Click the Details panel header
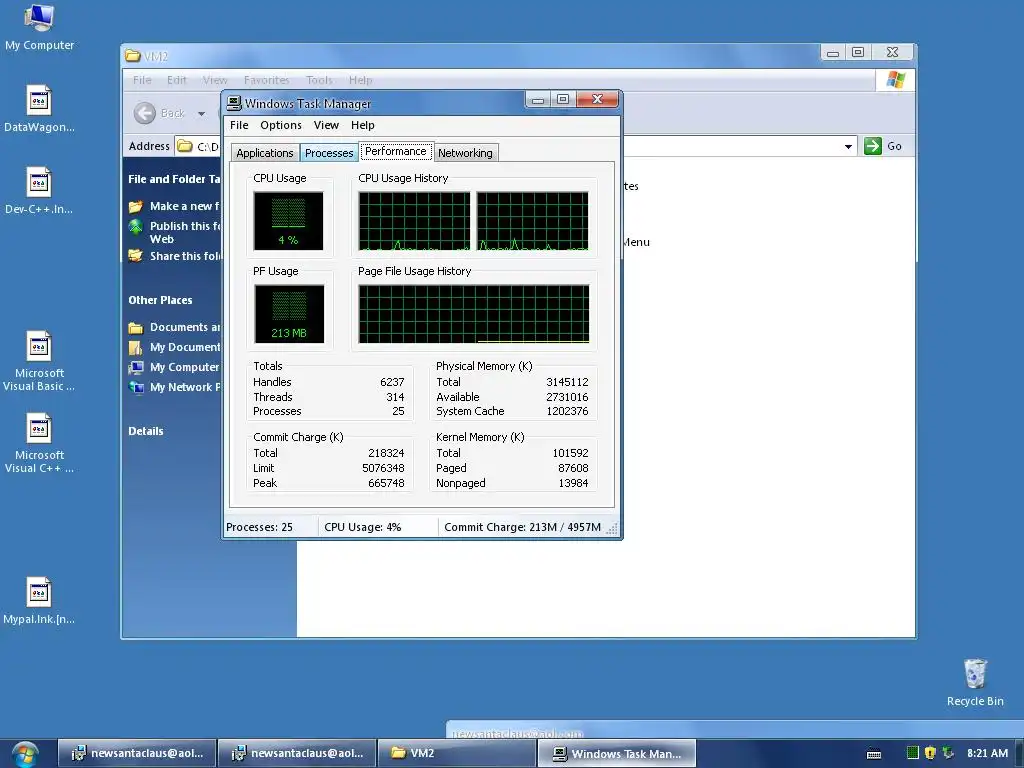Screen dimensions: 1024x768 point(146,431)
